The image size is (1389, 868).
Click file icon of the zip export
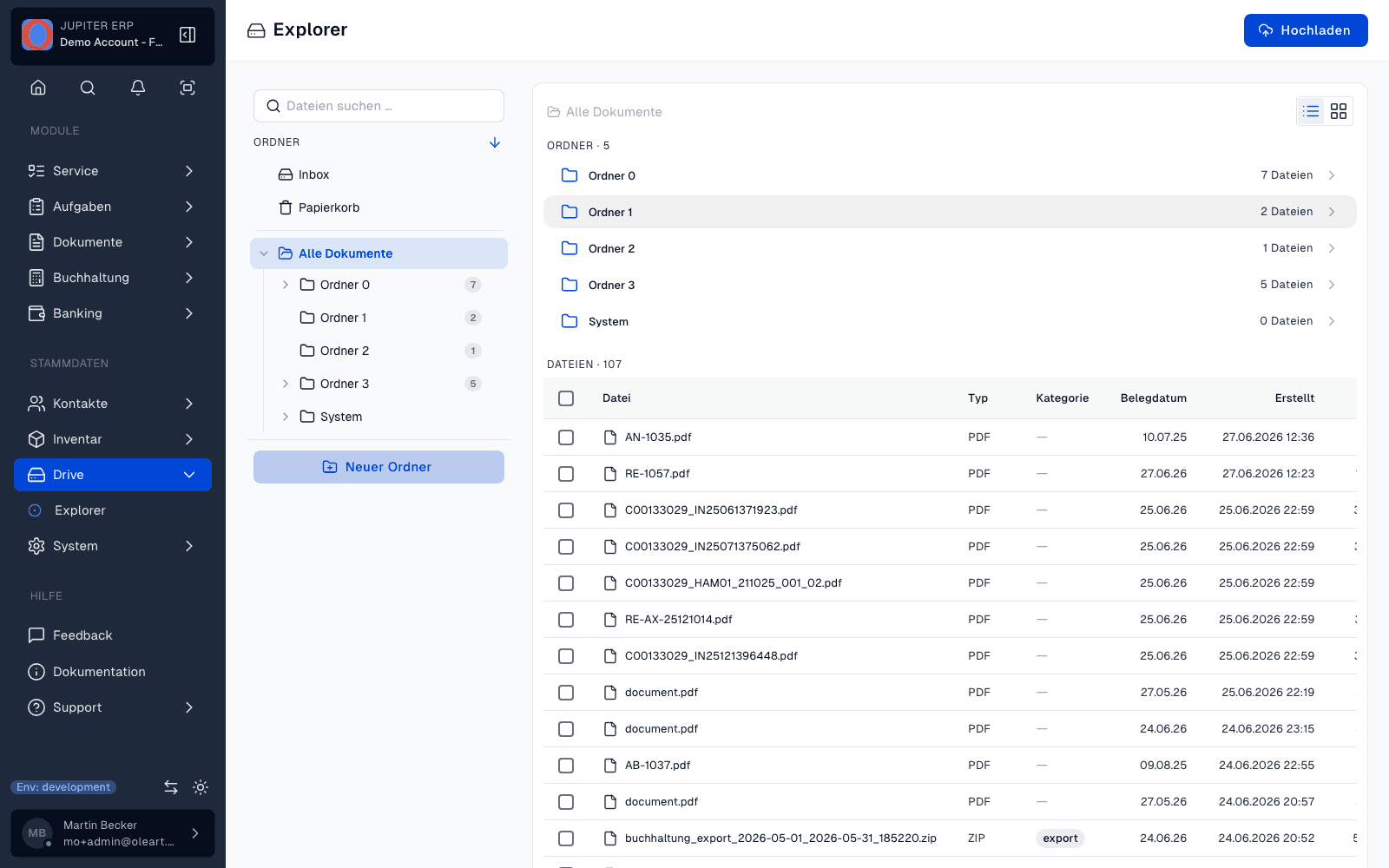click(610, 838)
